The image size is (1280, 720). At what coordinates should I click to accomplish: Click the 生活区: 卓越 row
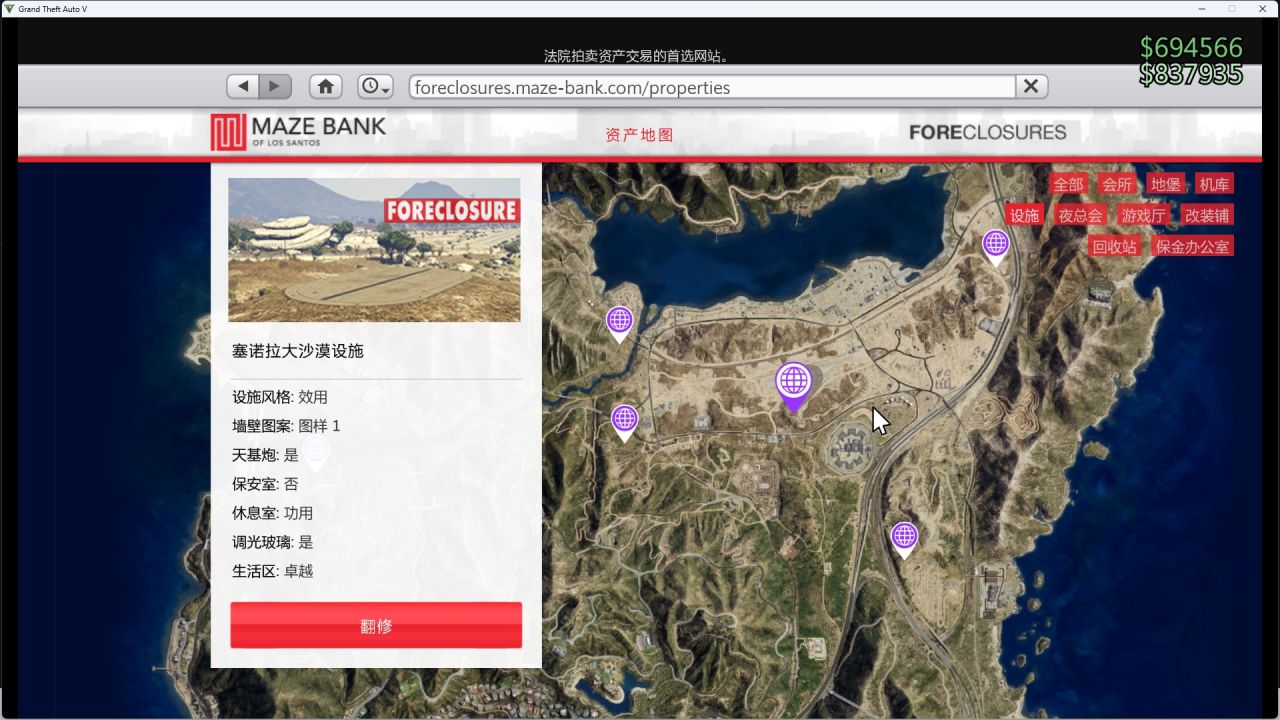tap(272, 571)
